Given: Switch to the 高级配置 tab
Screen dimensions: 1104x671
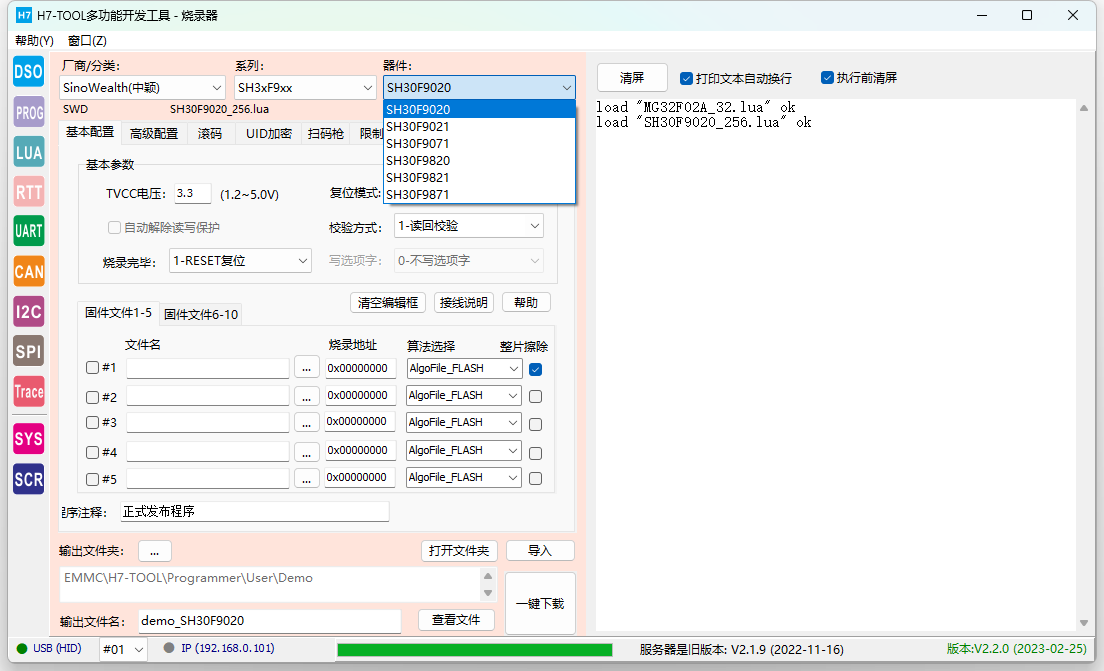Looking at the screenshot, I should pos(153,134).
